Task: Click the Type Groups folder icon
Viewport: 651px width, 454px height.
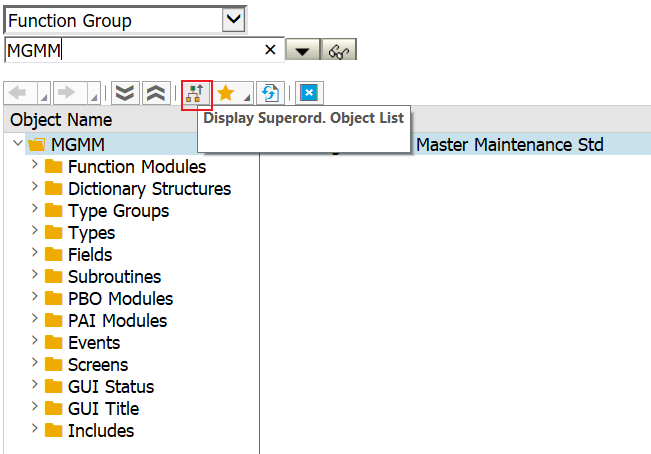Action: pyautogui.click(x=54, y=210)
